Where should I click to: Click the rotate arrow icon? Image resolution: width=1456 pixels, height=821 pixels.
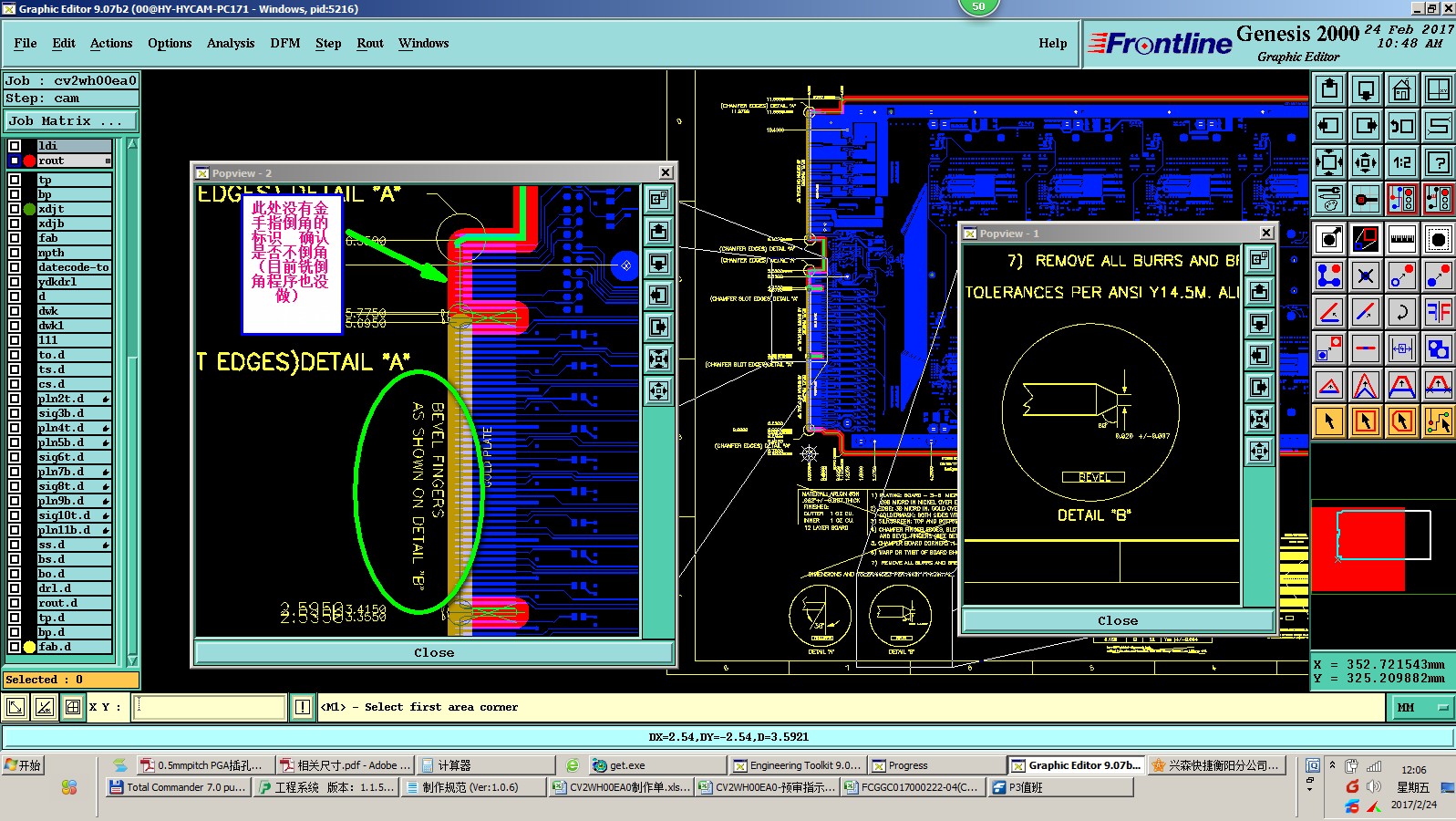point(1402,312)
